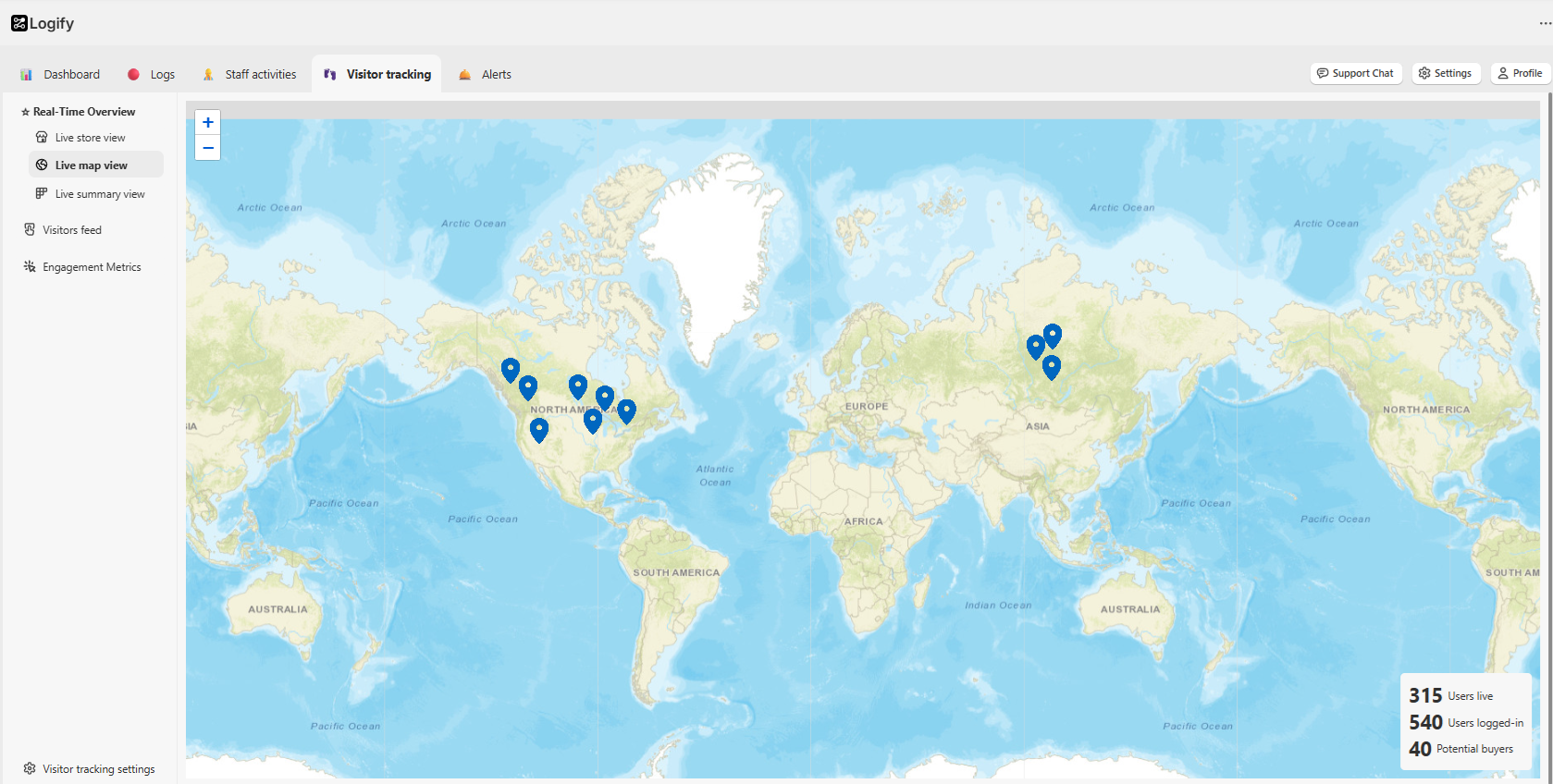
Task: Click the 315 Users live stat
Action: coord(1451,695)
